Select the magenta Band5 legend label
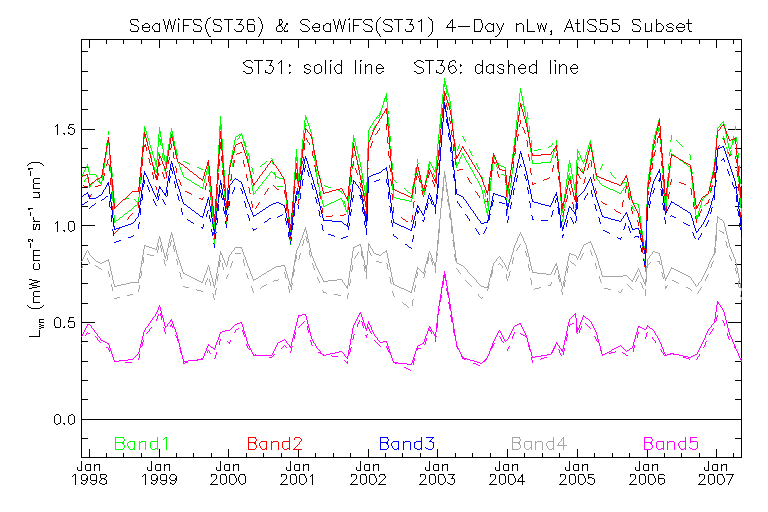Screen dimensions: 768x512 (671, 444)
